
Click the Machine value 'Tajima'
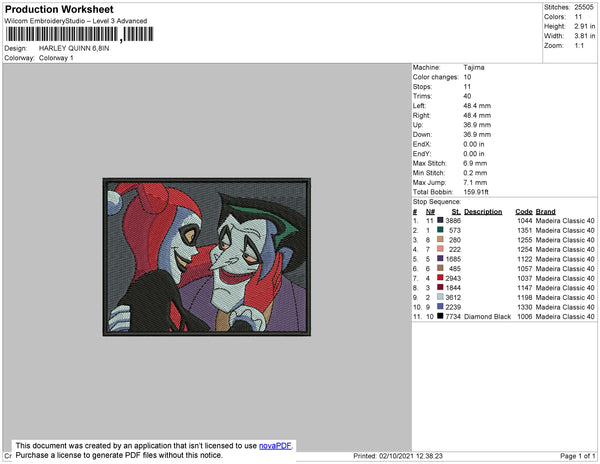tap(474, 67)
